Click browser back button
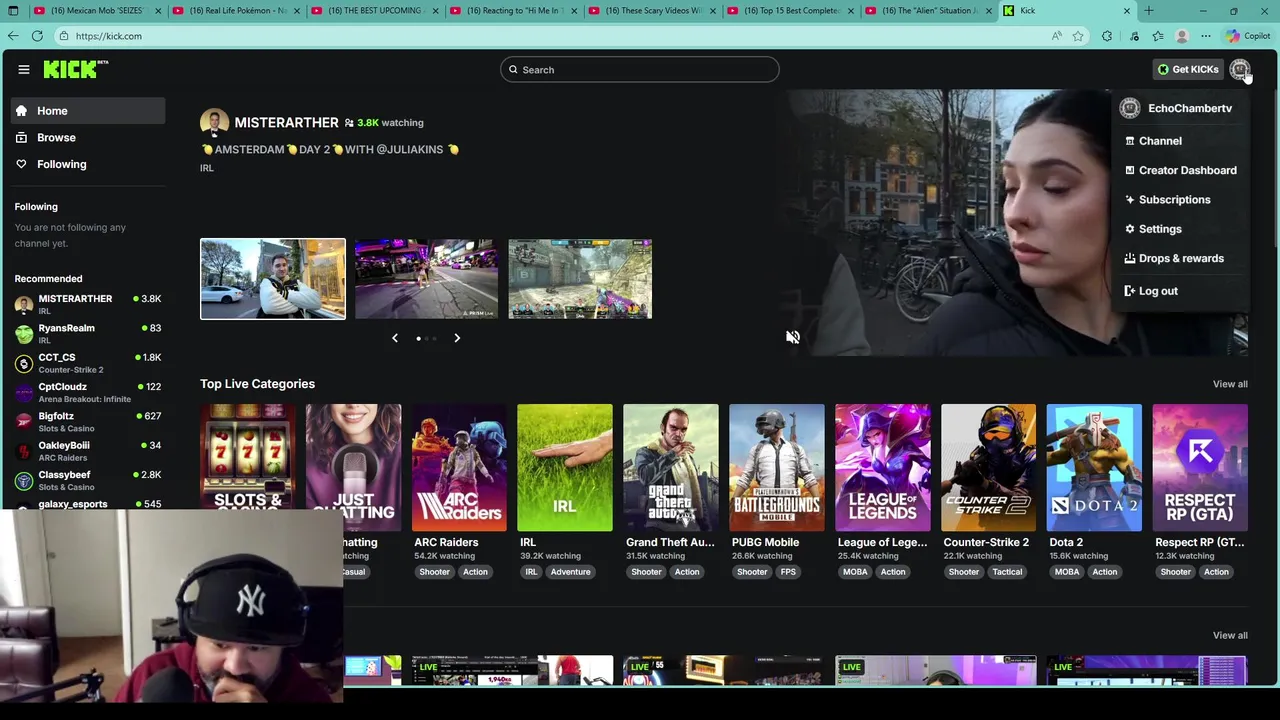The image size is (1280, 720). (x=13, y=36)
